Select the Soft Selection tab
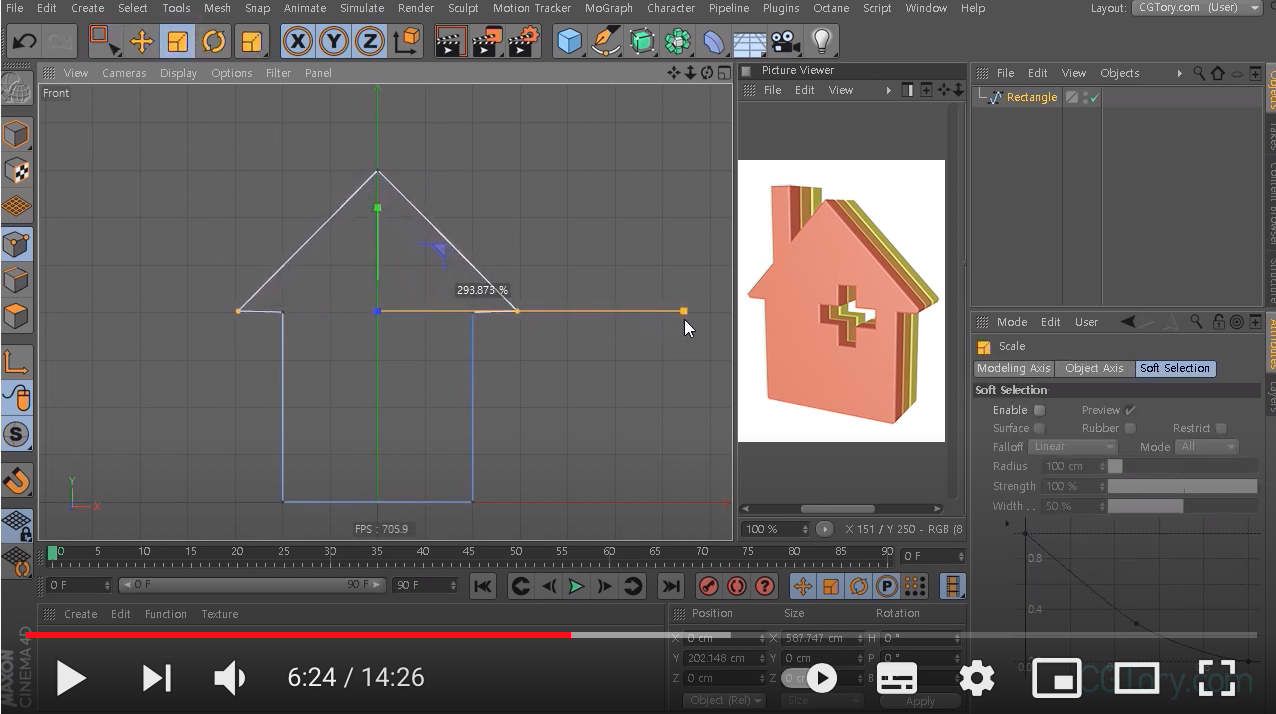Screen dimensions: 1276x714 1175,368
